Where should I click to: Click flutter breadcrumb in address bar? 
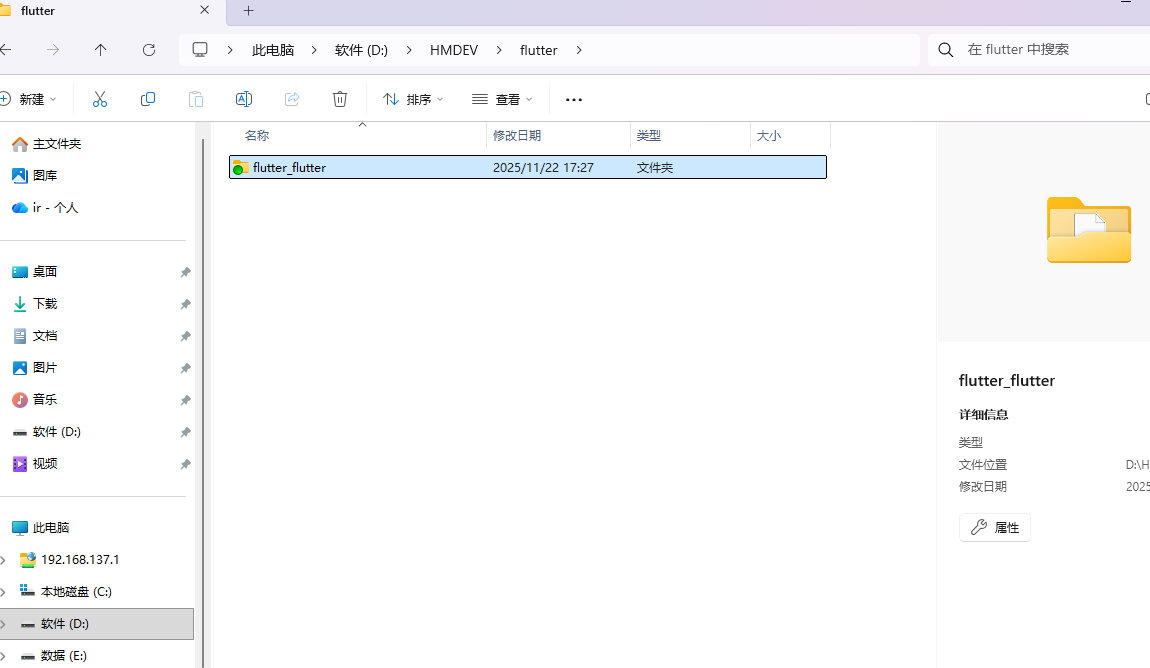pyautogui.click(x=538, y=50)
